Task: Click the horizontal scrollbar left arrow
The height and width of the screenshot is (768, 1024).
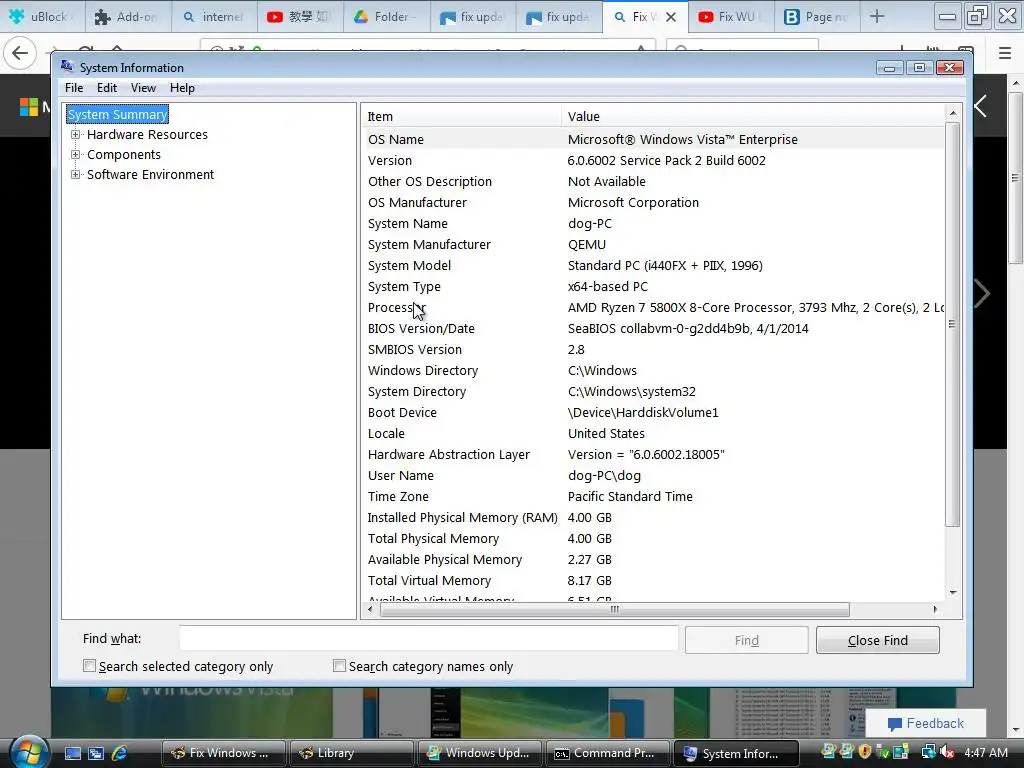Action: coord(370,609)
